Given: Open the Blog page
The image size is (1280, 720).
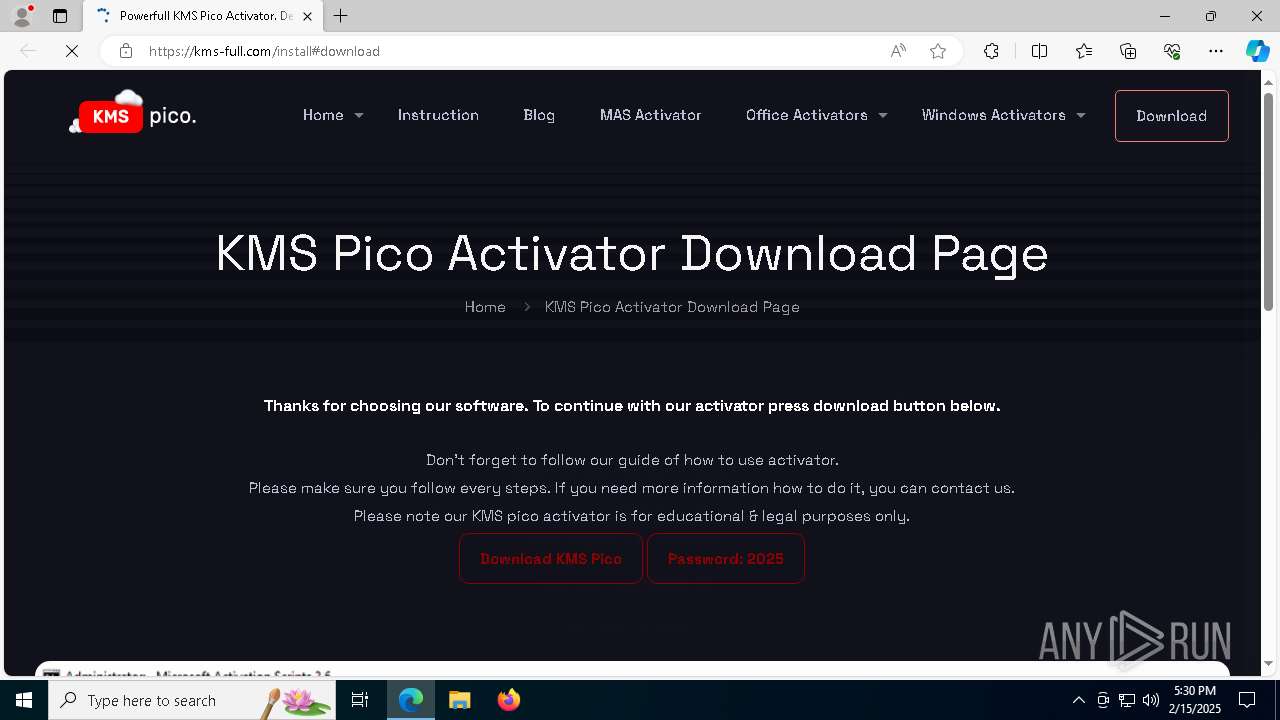Looking at the screenshot, I should pyautogui.click(x=539, y=115).
